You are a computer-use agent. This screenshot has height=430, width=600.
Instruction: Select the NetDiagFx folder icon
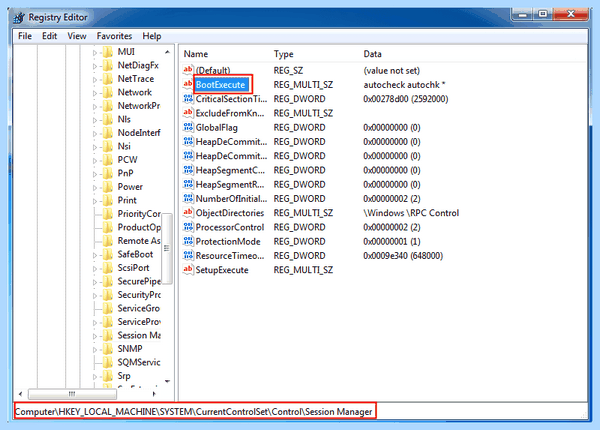point(108,65)
